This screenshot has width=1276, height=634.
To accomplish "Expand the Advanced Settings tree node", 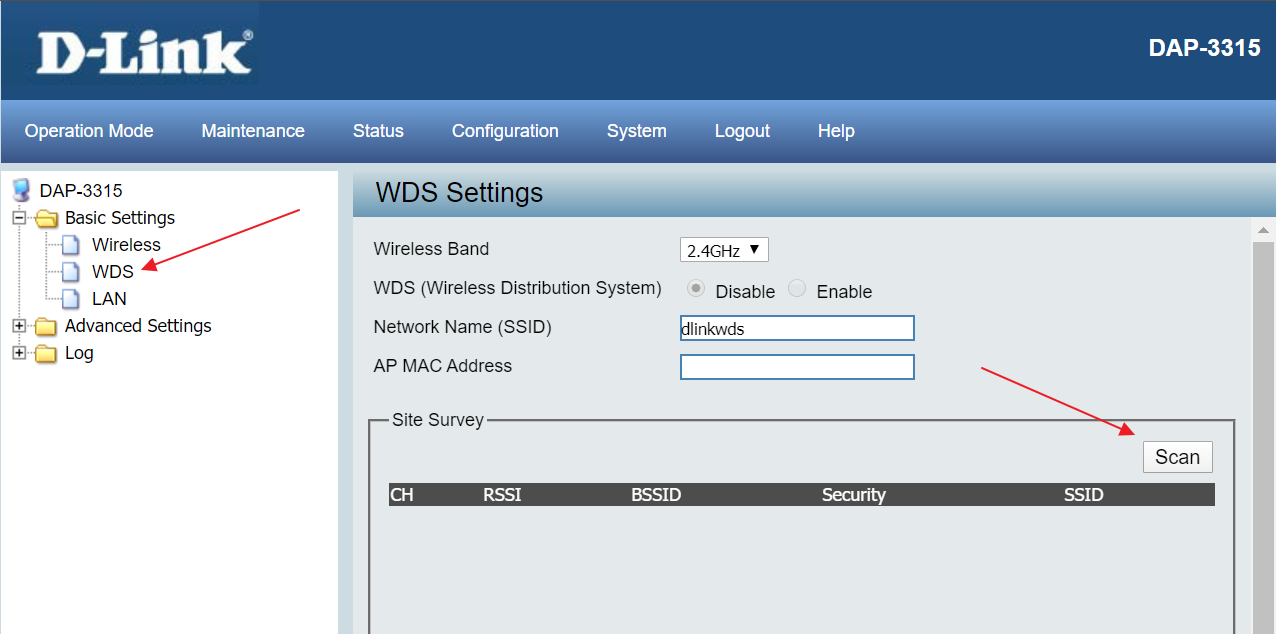I will [x=18, y=326].
